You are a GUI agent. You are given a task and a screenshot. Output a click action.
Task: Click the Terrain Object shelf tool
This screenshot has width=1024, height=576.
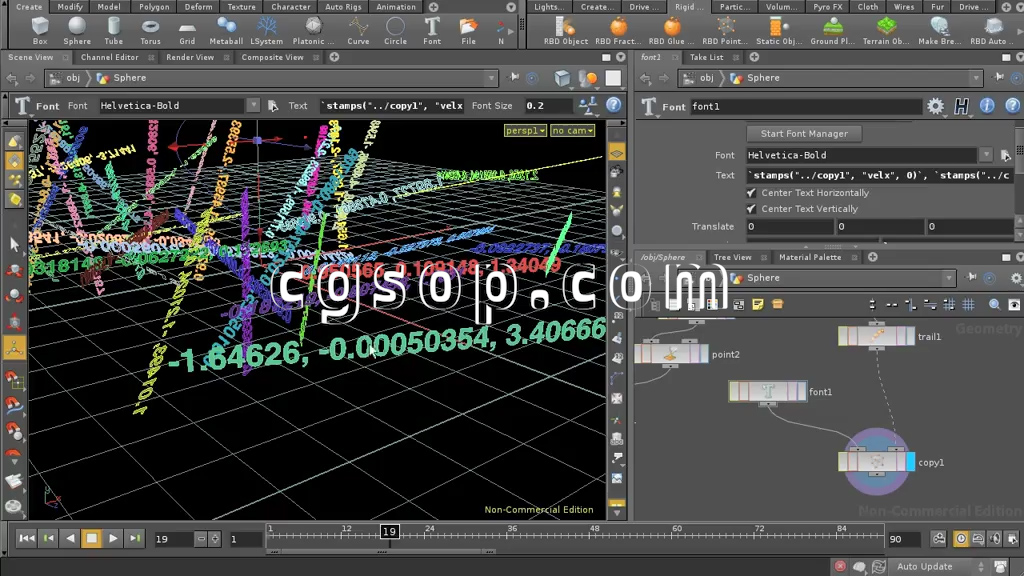pos(886,30)
